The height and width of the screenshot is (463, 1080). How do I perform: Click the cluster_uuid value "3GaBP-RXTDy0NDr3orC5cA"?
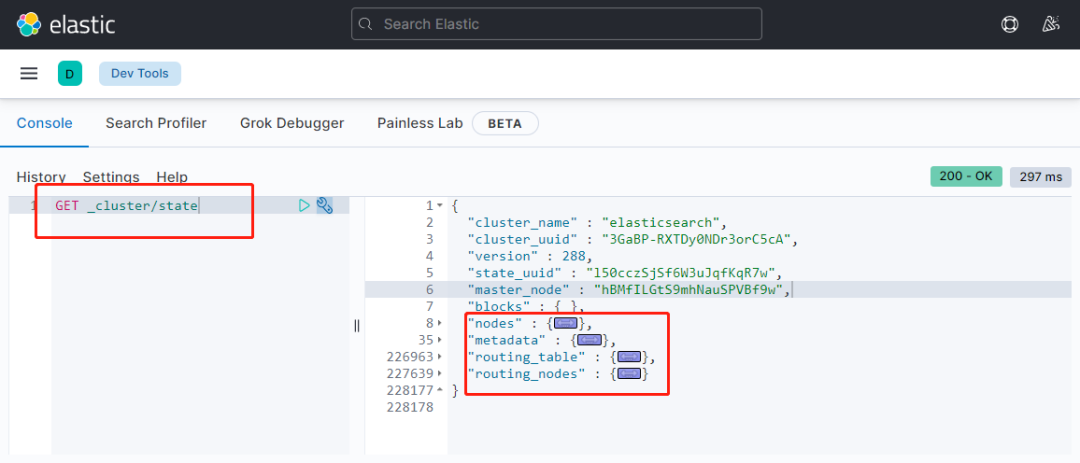pyautogui.click(x=698, y=239)
